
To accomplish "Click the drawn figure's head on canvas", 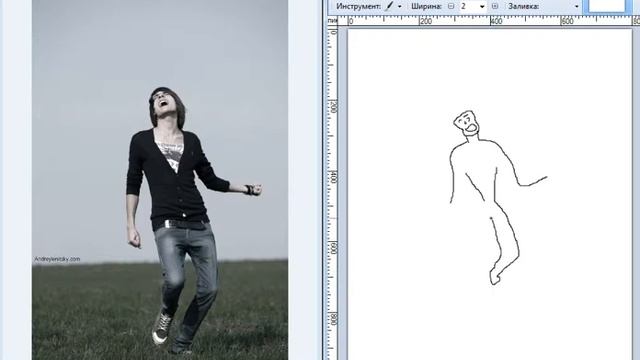I will (467, 123).
